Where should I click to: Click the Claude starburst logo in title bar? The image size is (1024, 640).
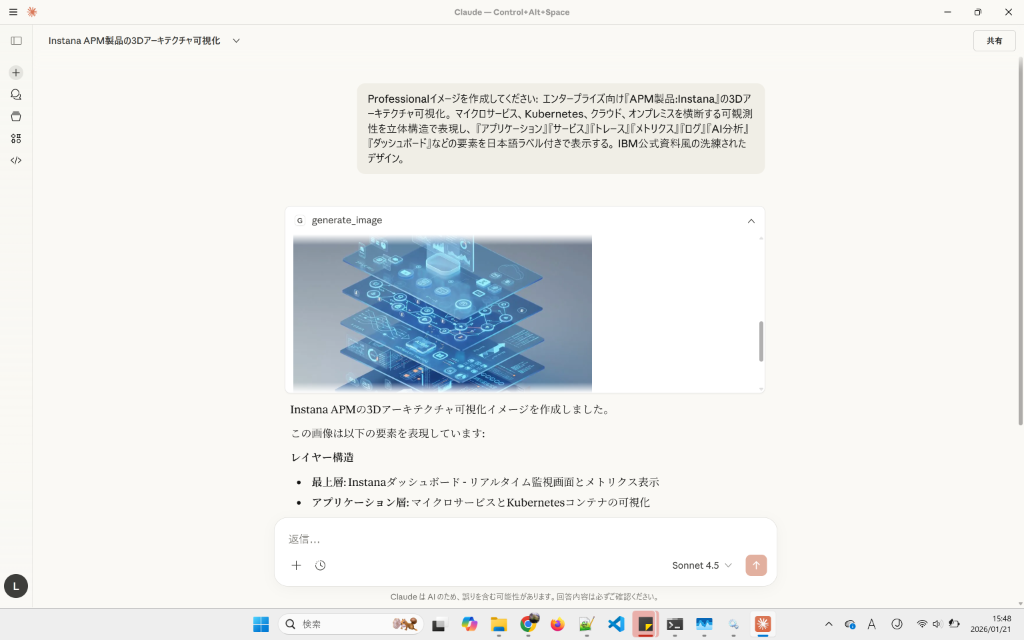[x=32, y=12]
